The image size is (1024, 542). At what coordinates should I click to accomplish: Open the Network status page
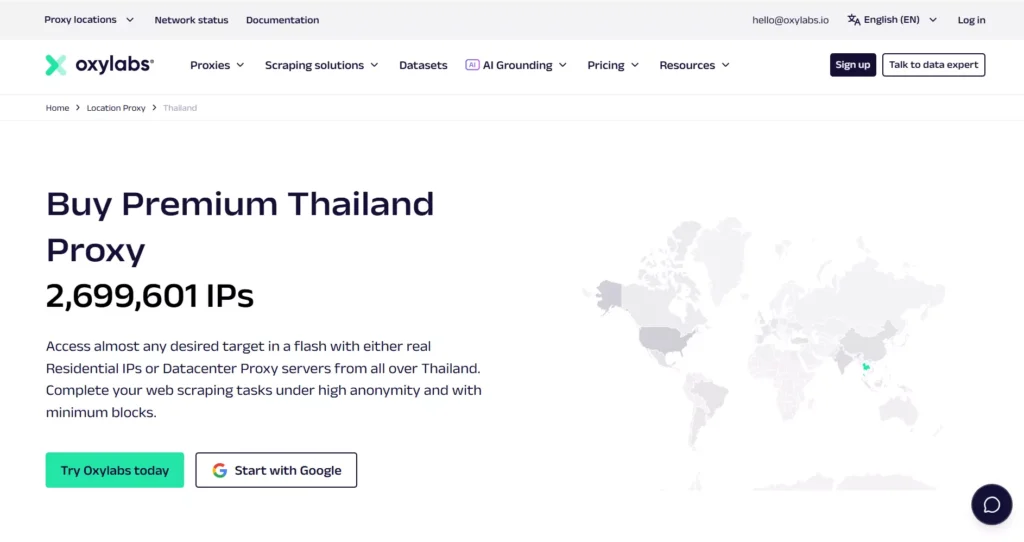(191, 20)
